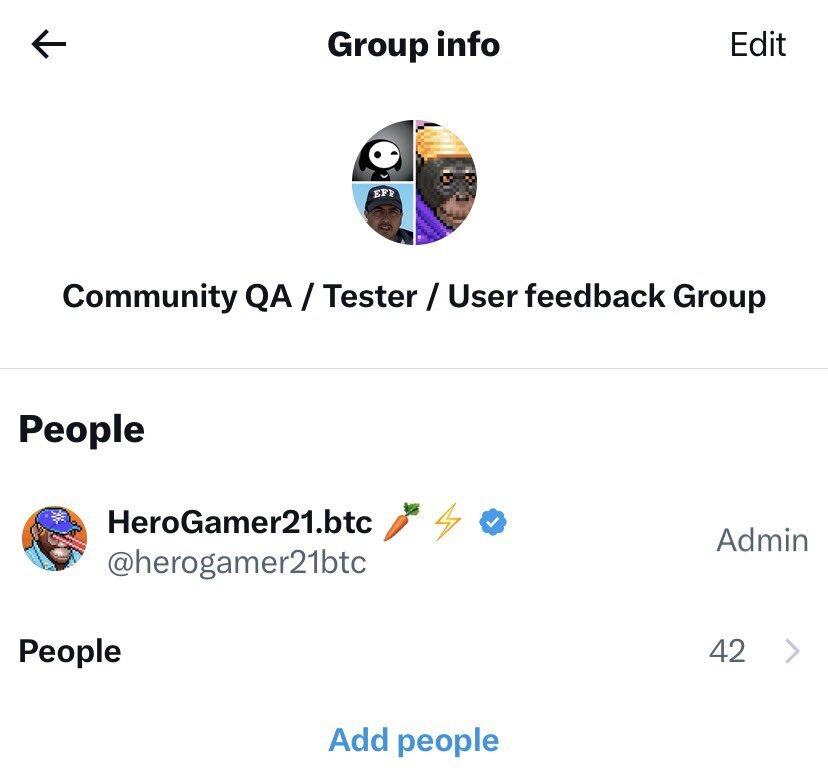Click the Group info header title
Image resolution: width=828 pixels, height=781 pixels.
click(413, 44)
